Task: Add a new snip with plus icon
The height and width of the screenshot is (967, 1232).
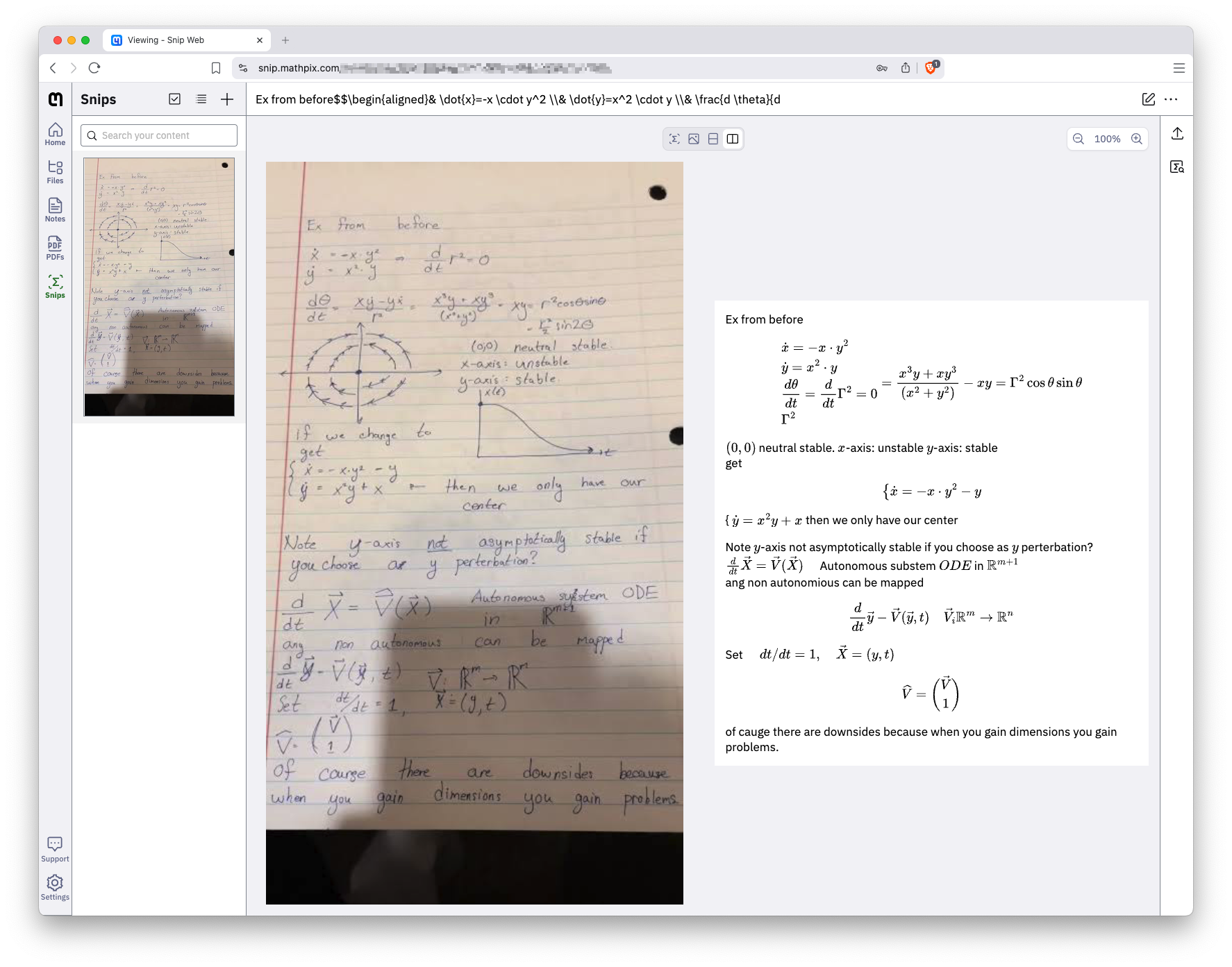Action: point(227,99)
